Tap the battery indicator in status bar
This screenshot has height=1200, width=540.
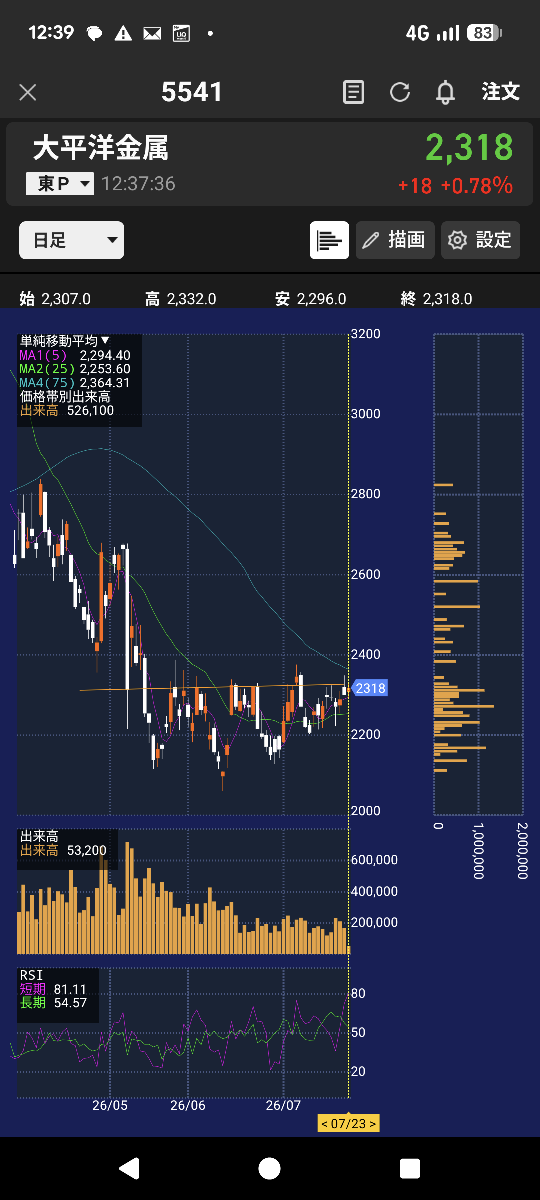pyautogui.click(x=483, y=33)
